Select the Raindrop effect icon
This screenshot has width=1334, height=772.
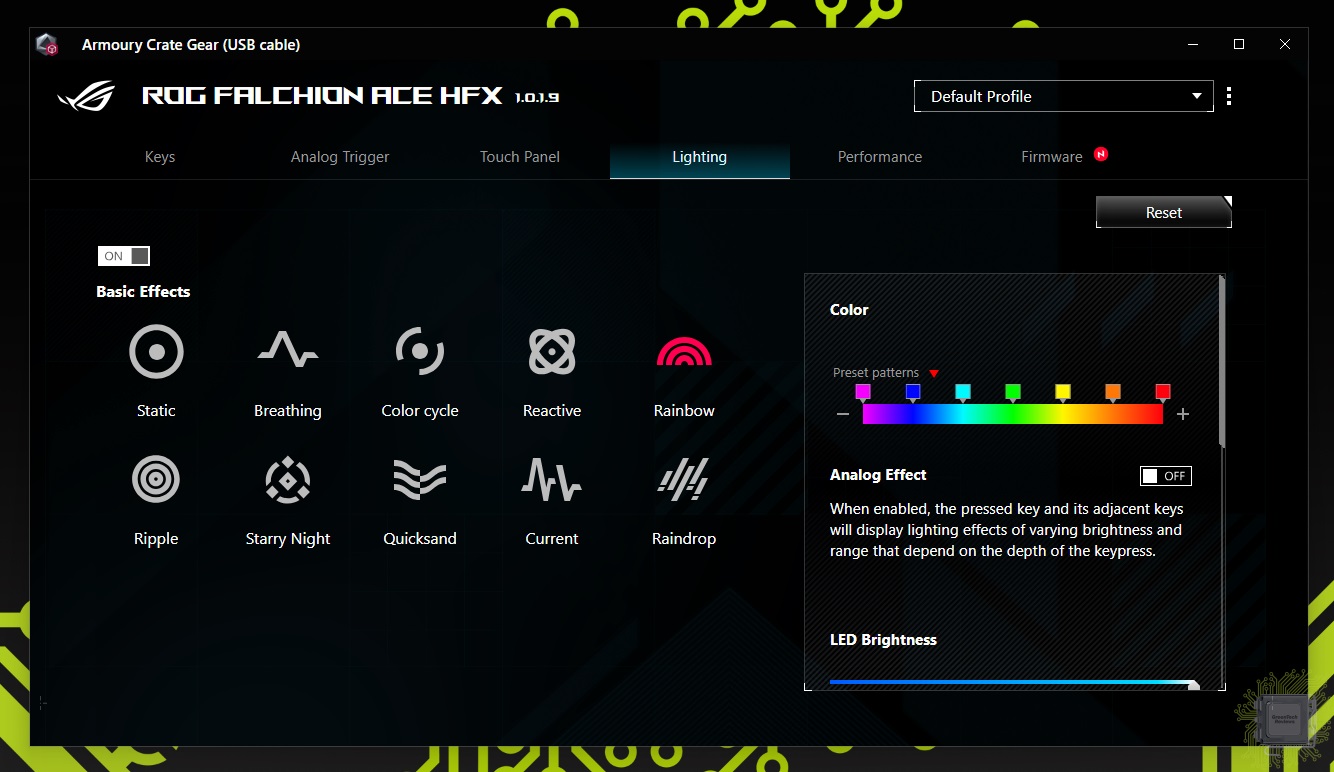[x=684, y=479]
